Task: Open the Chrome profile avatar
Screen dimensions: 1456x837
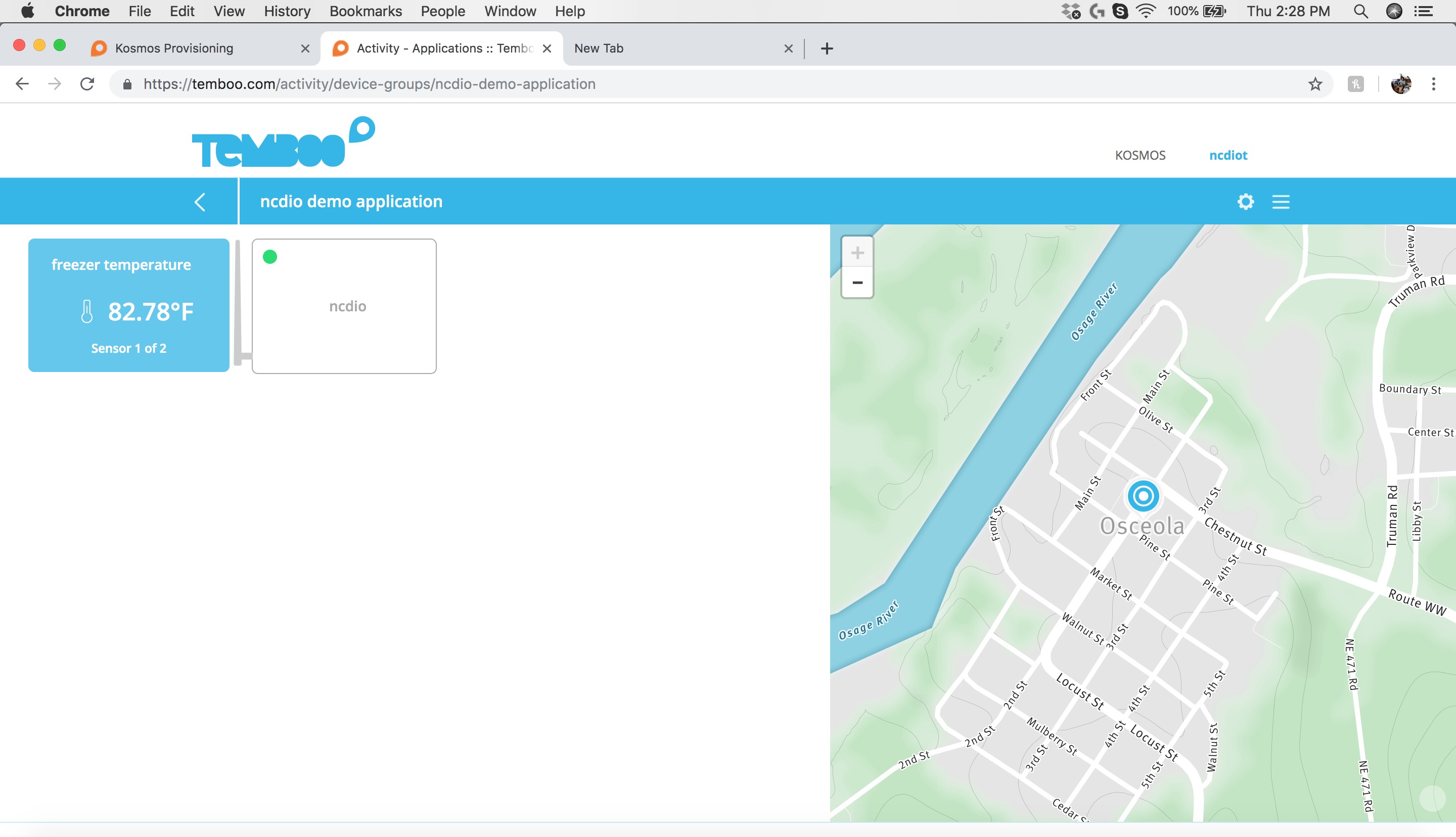Action: coord(1401,84)
